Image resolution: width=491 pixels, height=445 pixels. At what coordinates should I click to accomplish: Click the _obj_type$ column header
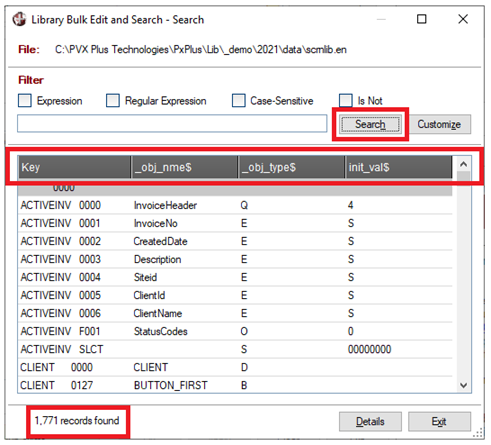click(292, 167)
